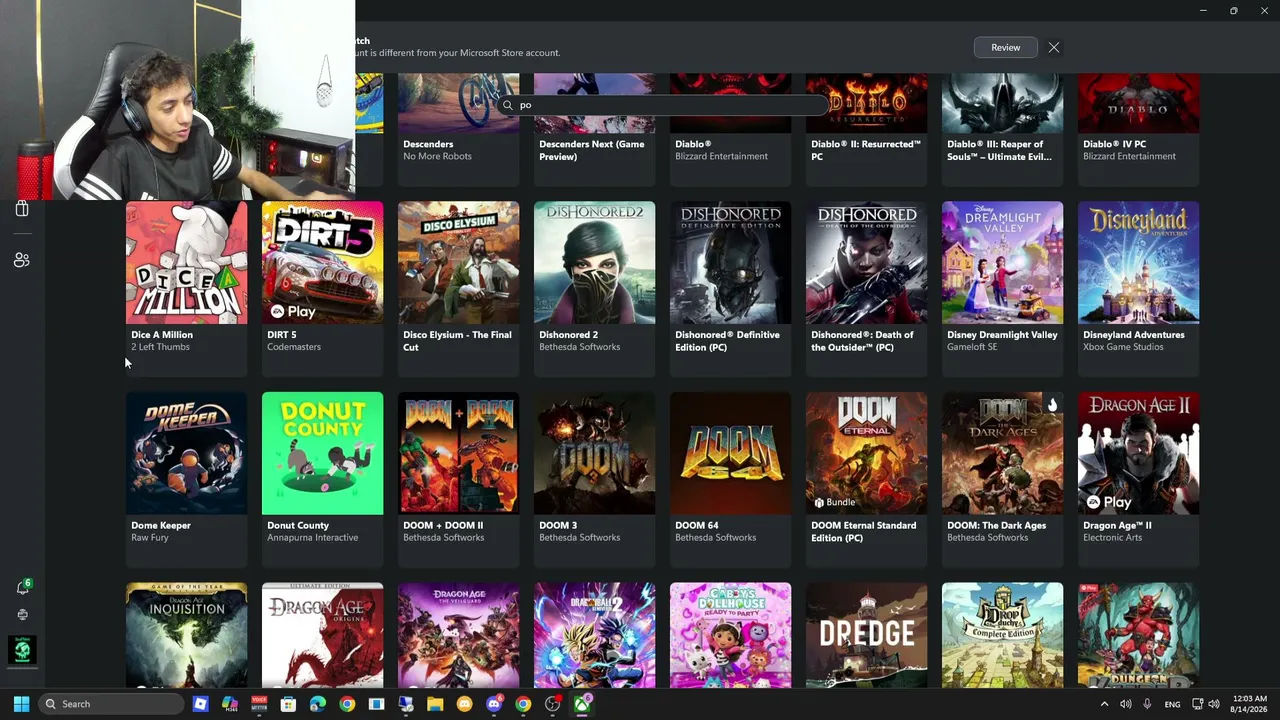
Task: Open Microsoft 365 Copilot from taskbar
Action: [x=230, y=704]
